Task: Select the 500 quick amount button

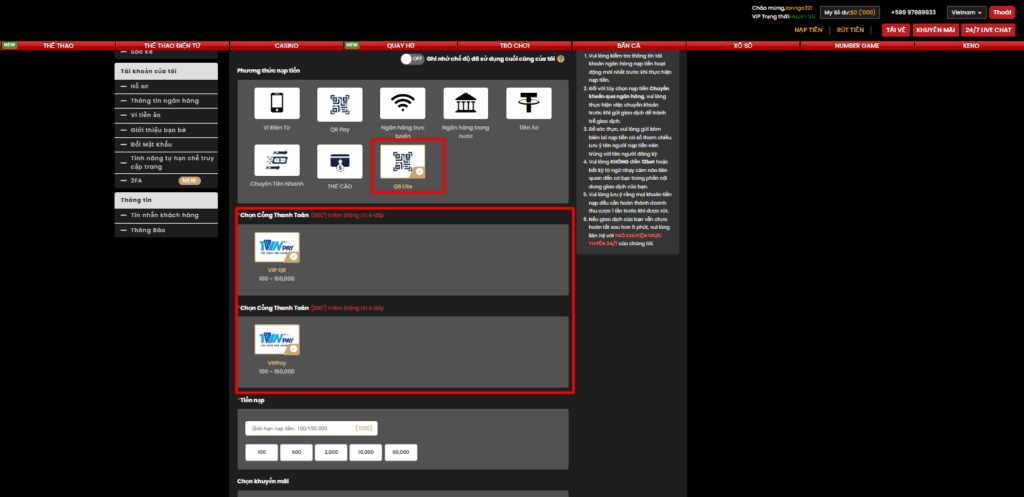Action: 296,452
